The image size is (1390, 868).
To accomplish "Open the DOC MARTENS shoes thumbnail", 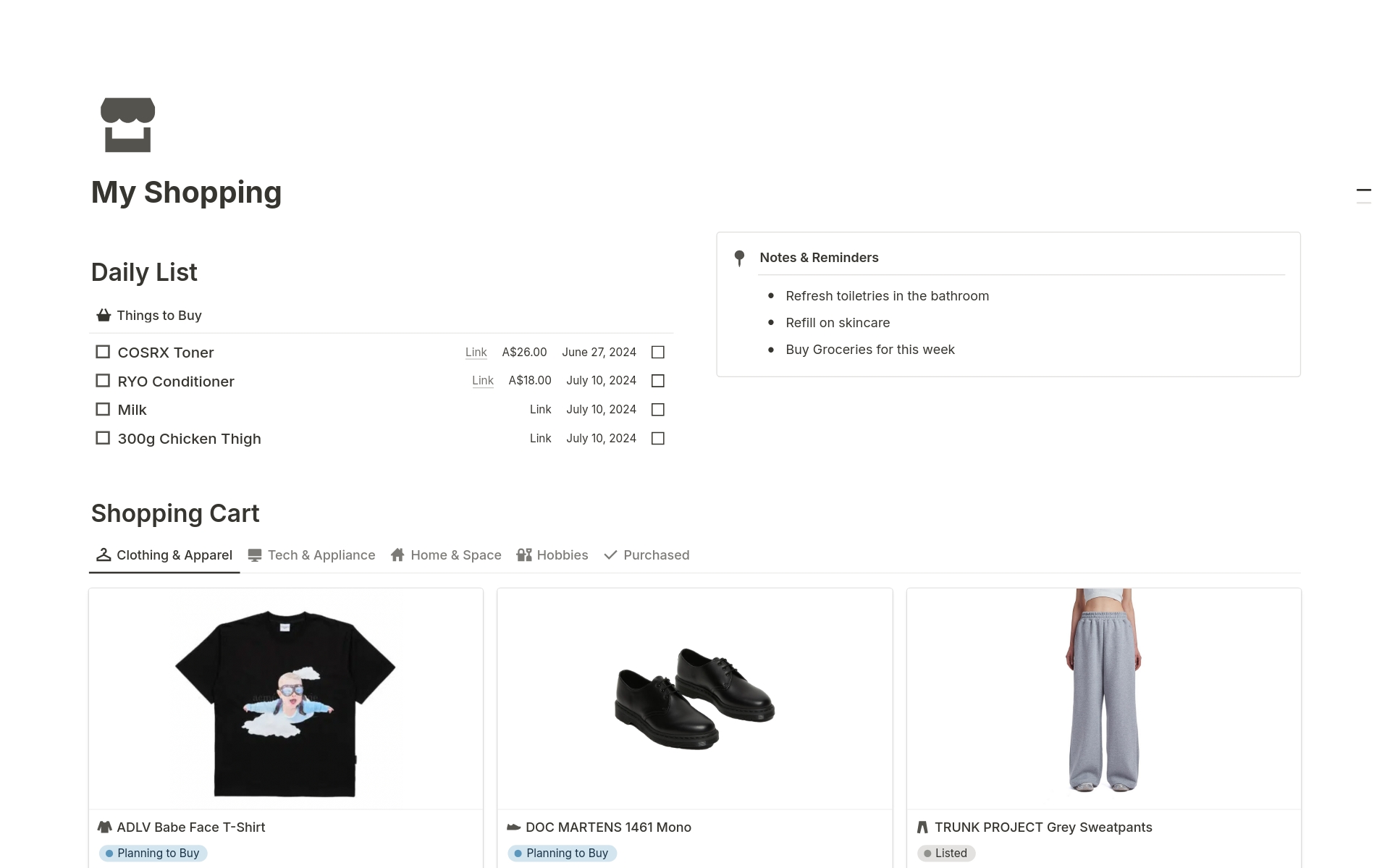I will (694, 698).
